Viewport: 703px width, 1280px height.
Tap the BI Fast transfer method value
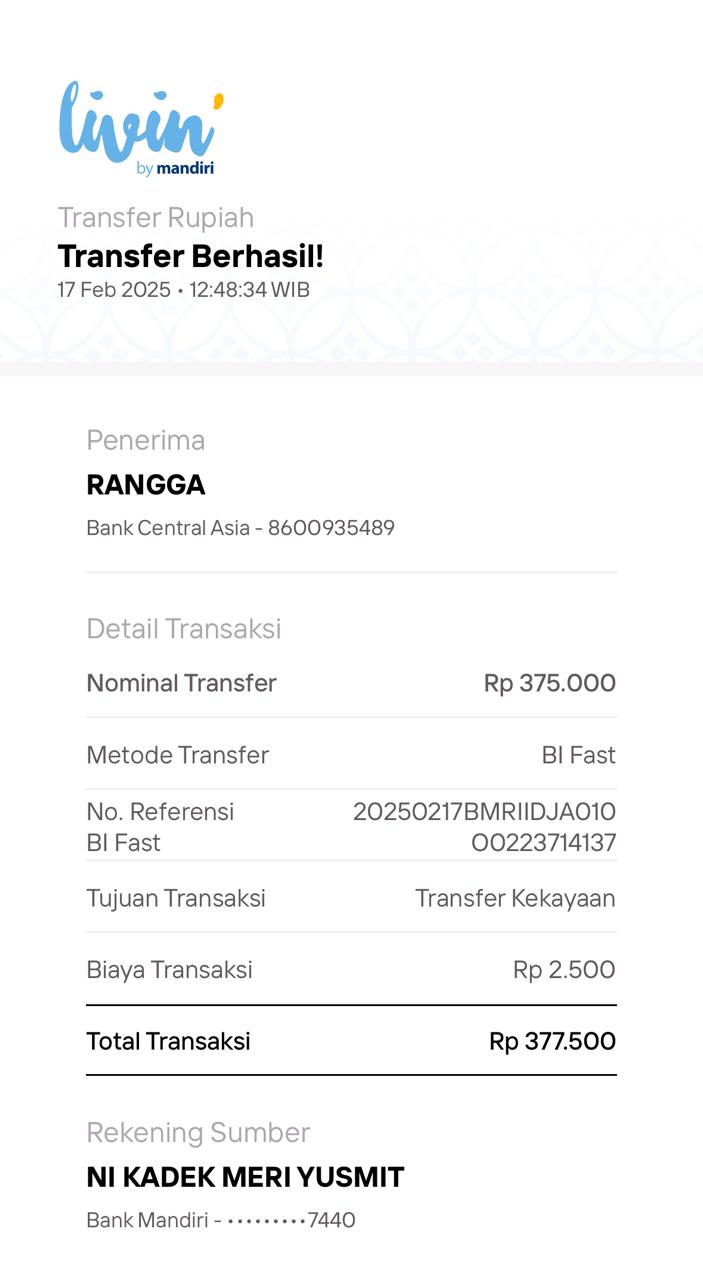[x=578, y=755]
